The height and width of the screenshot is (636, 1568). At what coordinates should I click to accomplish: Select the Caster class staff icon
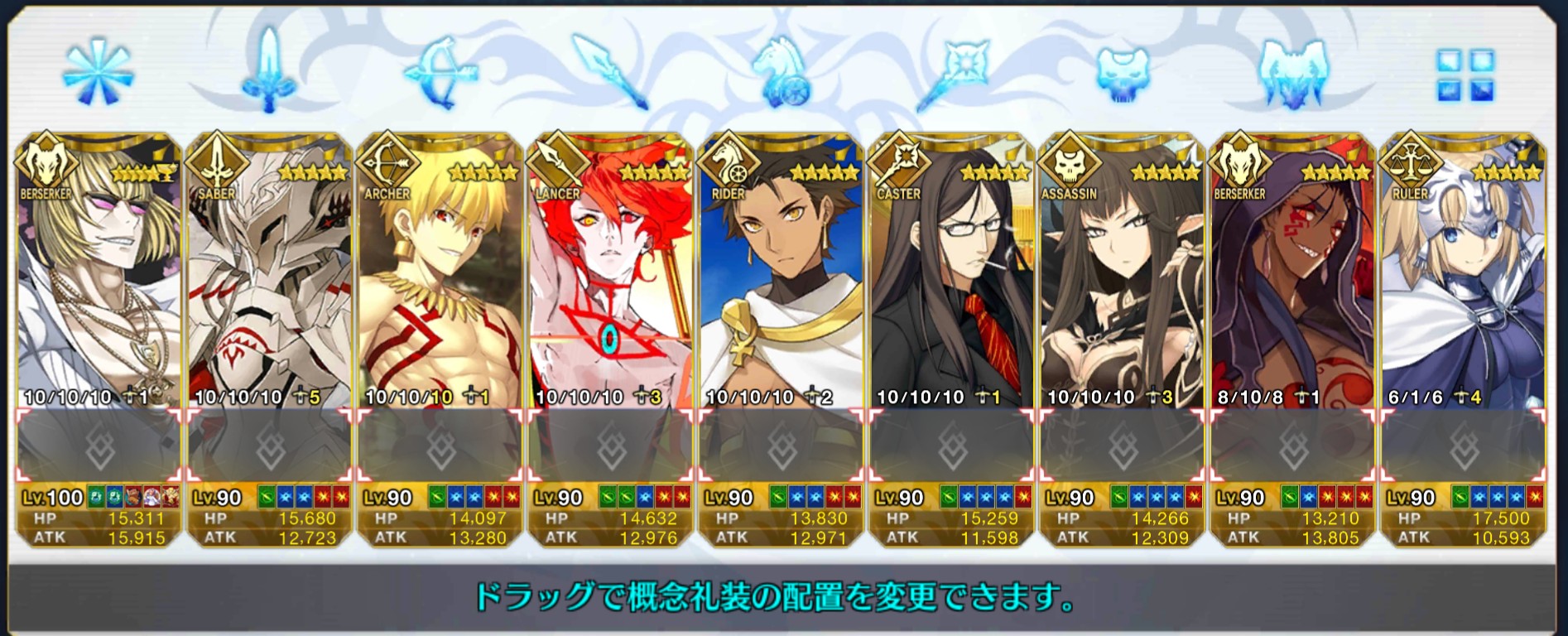[952, 73]
